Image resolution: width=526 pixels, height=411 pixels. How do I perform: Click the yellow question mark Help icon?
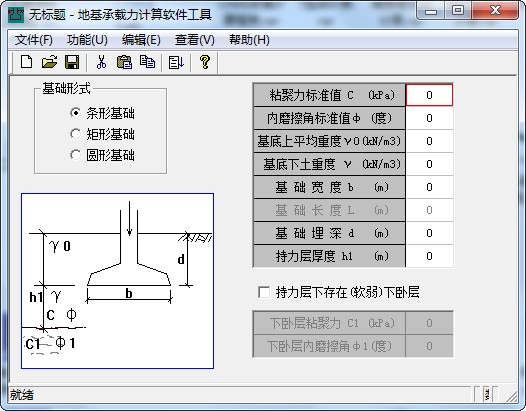[x=205, y=62]
